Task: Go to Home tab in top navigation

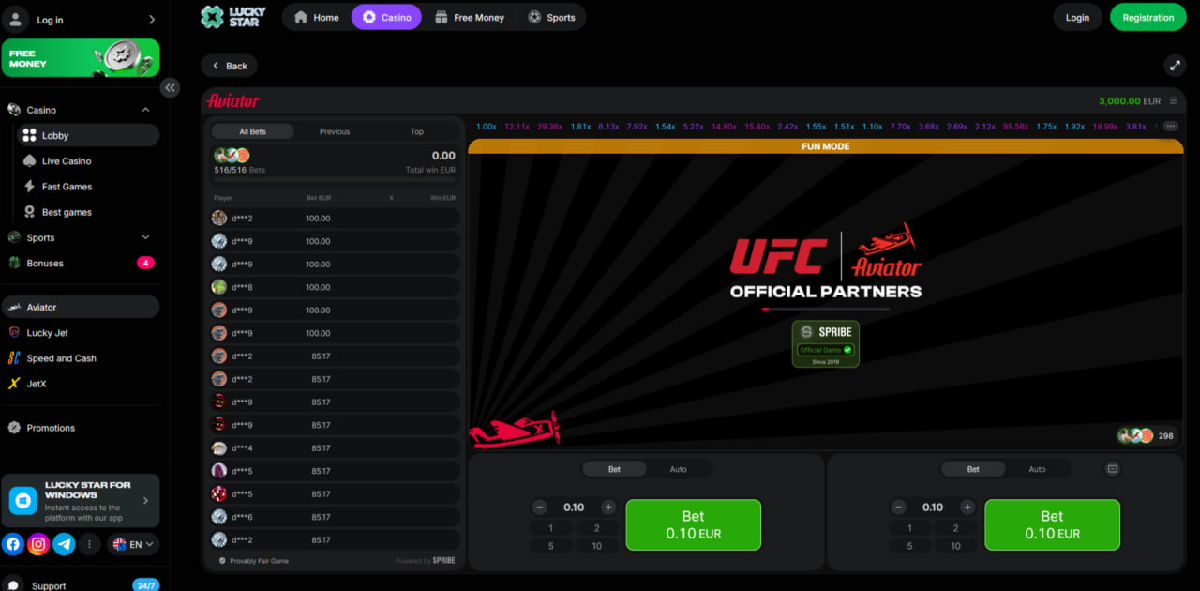Action: pos(316,17)
